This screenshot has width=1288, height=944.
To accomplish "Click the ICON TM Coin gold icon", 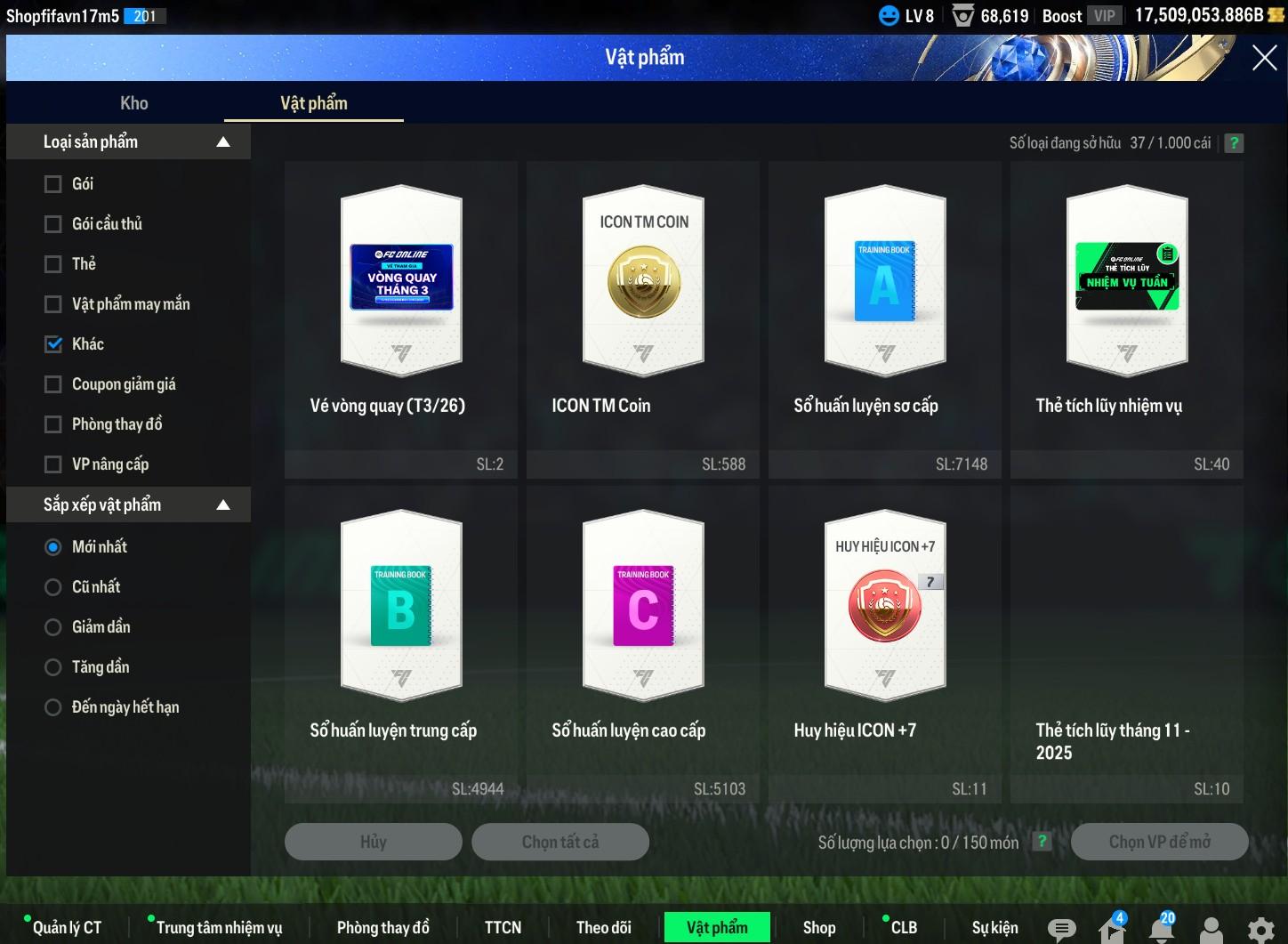I will pos(643,282).
